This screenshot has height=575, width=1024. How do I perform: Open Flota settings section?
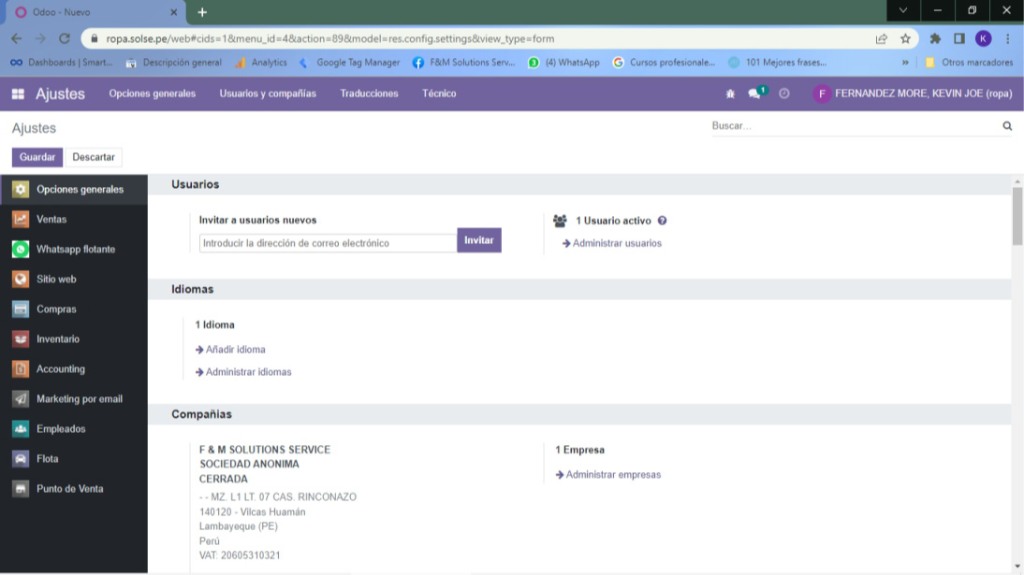[x=74, y=459]
